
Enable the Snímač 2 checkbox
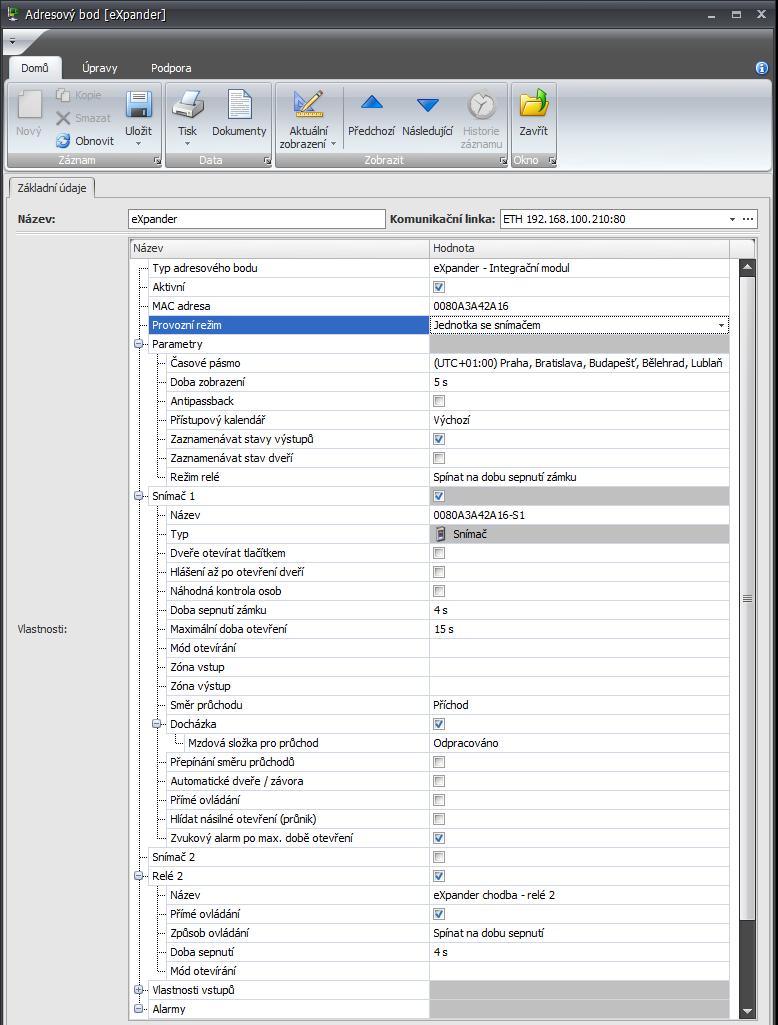(x=439, y=856)
